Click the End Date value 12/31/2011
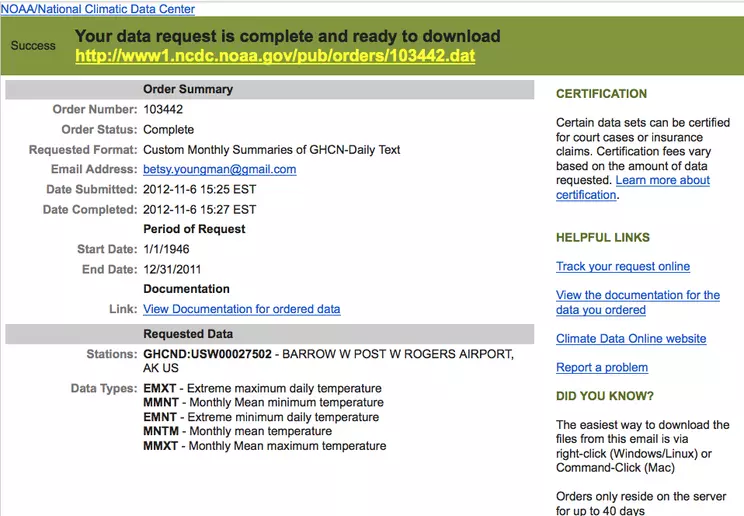 pos(172,269)
